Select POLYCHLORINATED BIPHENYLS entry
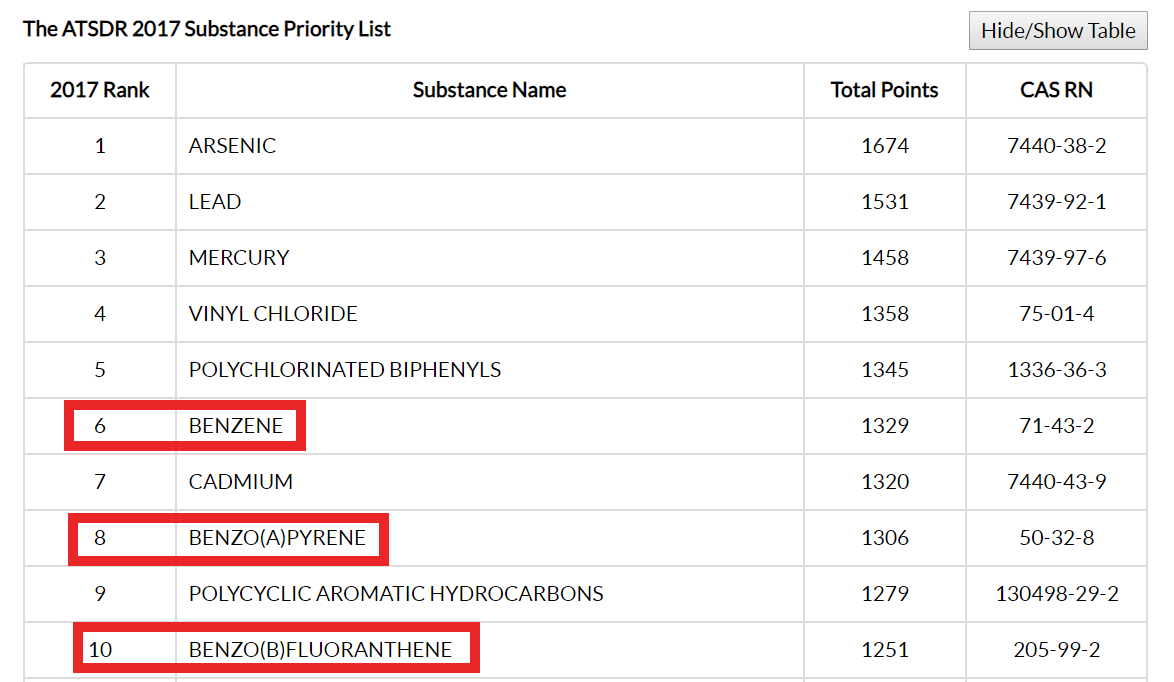Screen dimensions: 1174x682 pyautogui.click(x=344, y=370)
